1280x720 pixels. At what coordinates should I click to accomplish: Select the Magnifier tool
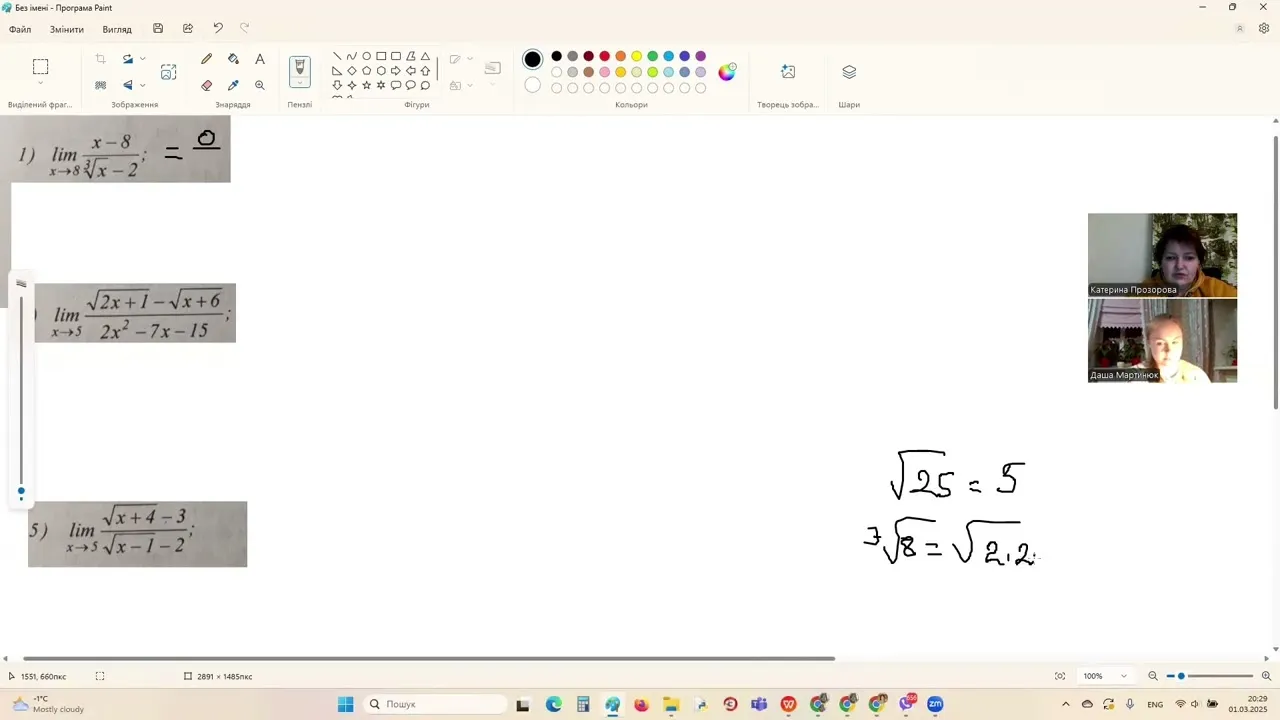point(260,86)
